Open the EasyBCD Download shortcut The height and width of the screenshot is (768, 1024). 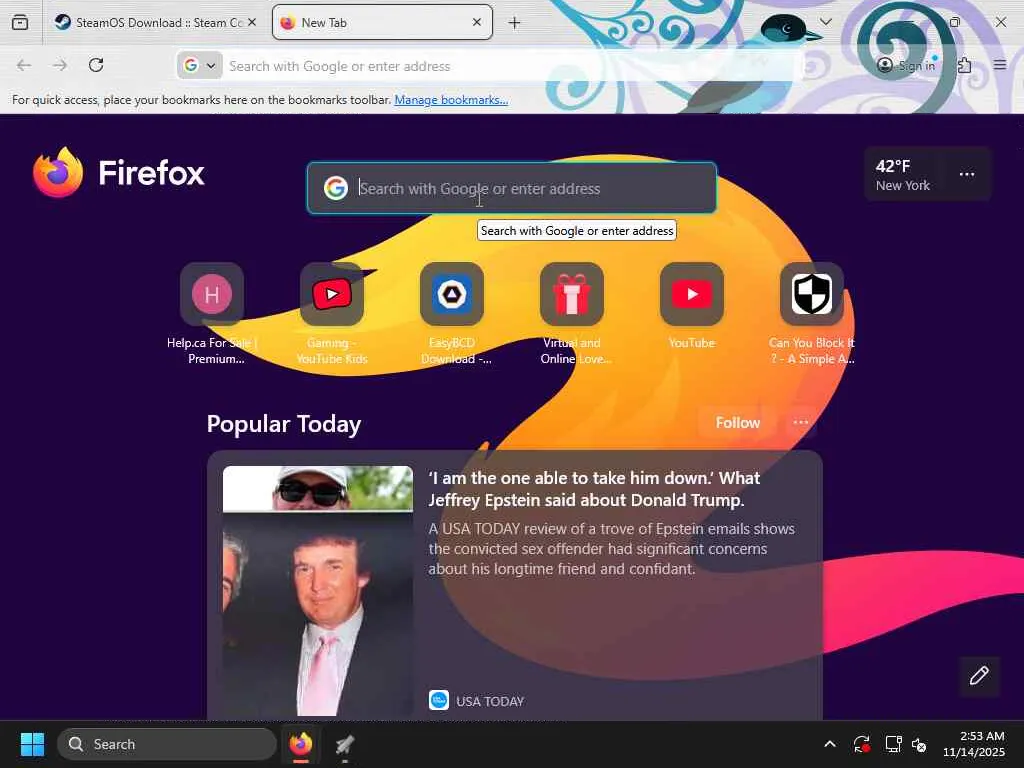coord(452,313)
